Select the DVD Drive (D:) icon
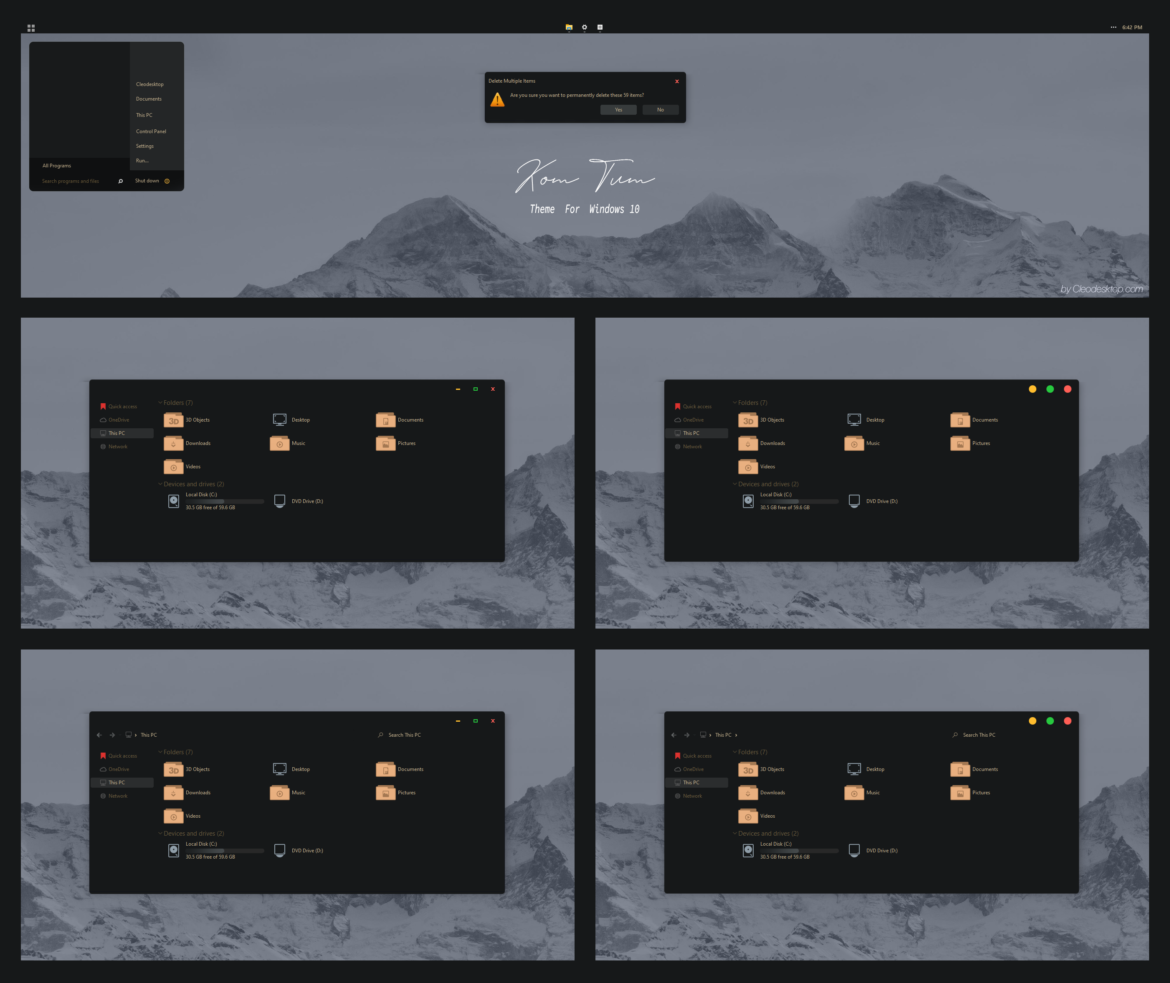Screen dimensions: 1170x983 point(278,500)
